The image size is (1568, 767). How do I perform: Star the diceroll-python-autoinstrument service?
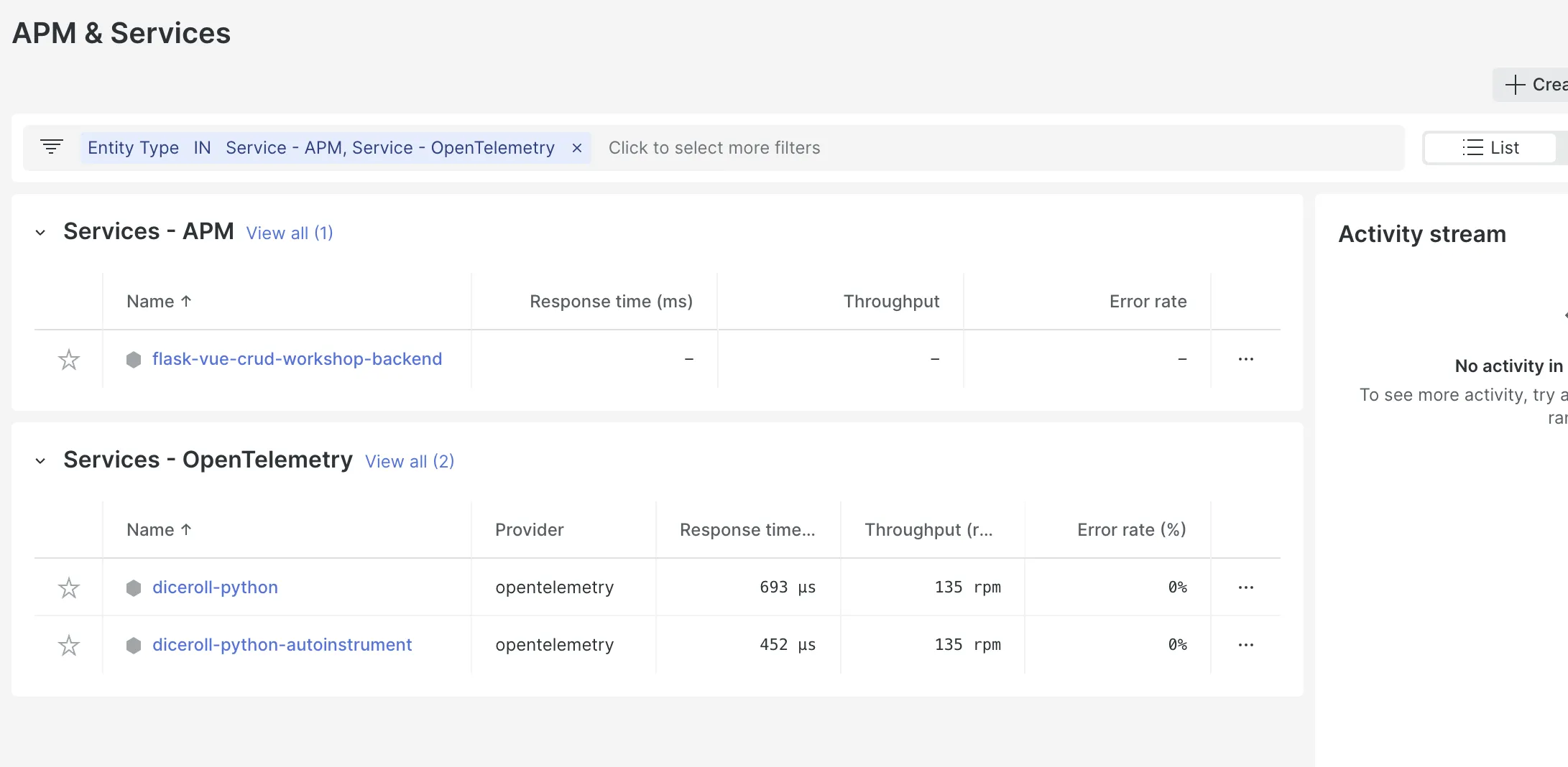point(69,645)
